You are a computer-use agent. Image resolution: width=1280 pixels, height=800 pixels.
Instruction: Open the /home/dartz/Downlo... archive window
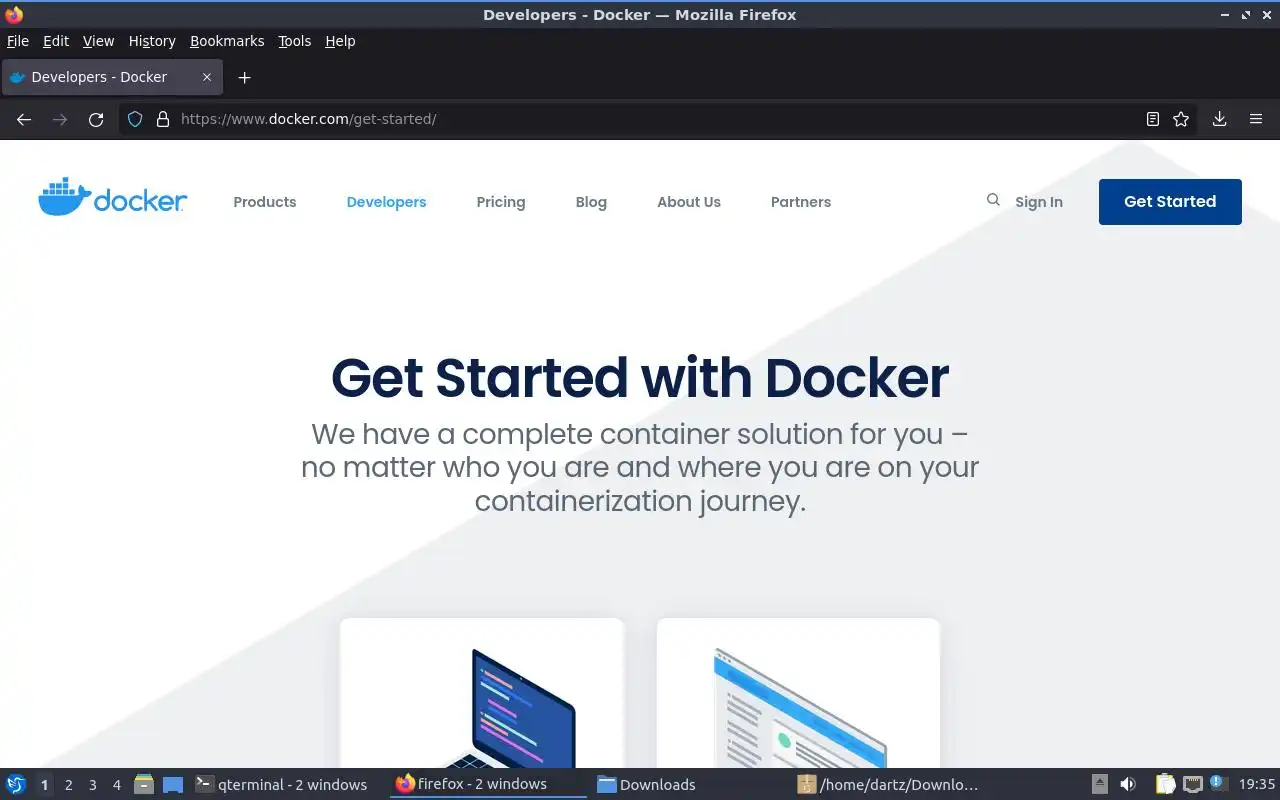coord(891,784)
